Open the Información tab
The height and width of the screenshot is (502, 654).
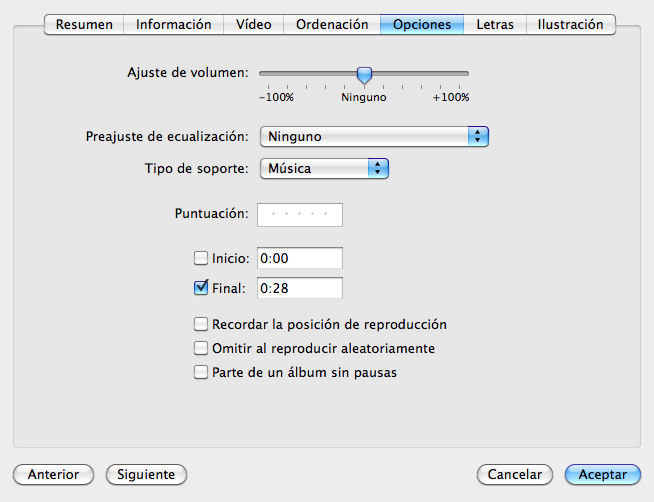coord(174,25)
